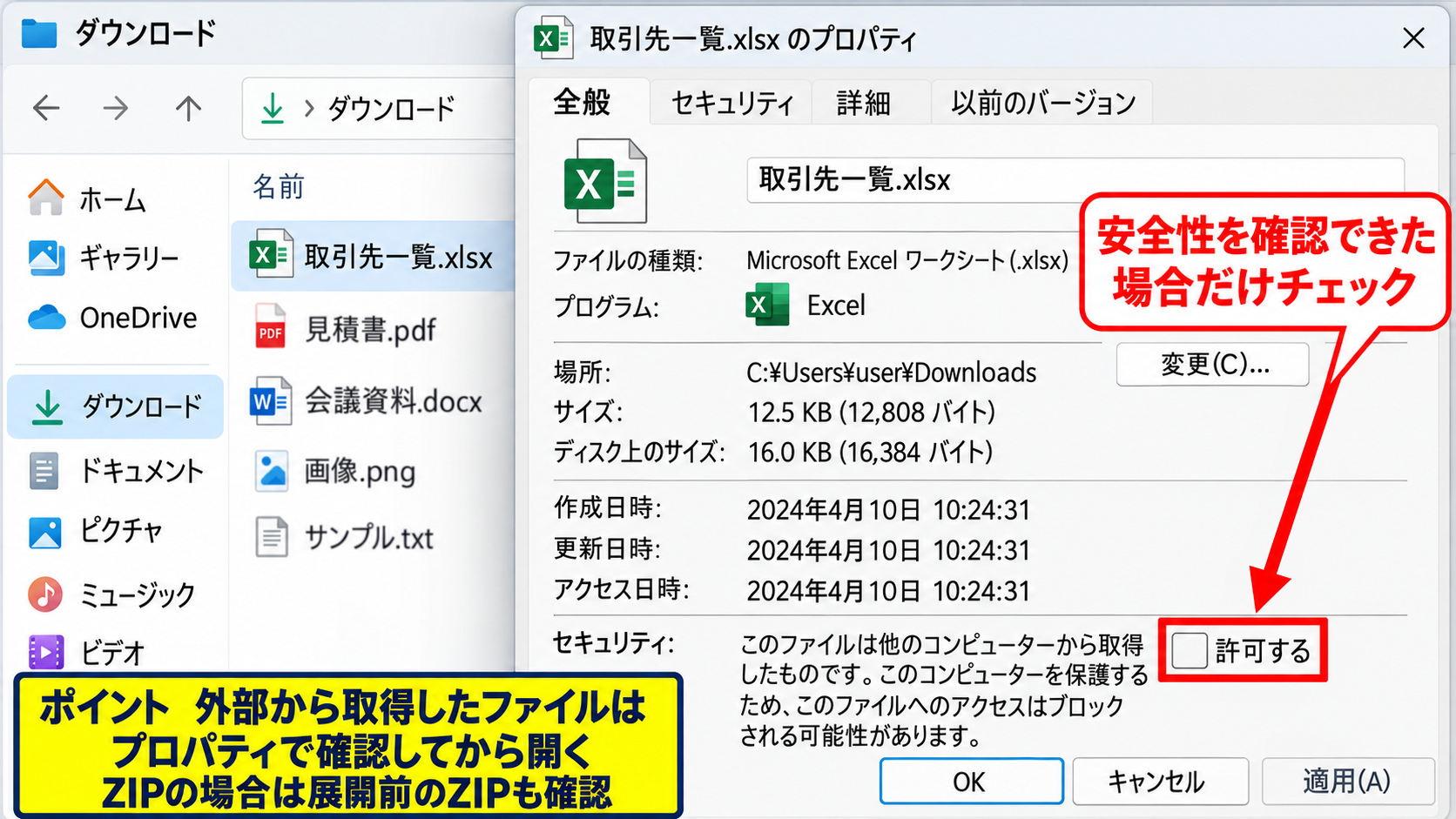The width and height of the screenshot is (1456, 819).
Task: Click the forward arrow in Explorer
Action: 116,109
